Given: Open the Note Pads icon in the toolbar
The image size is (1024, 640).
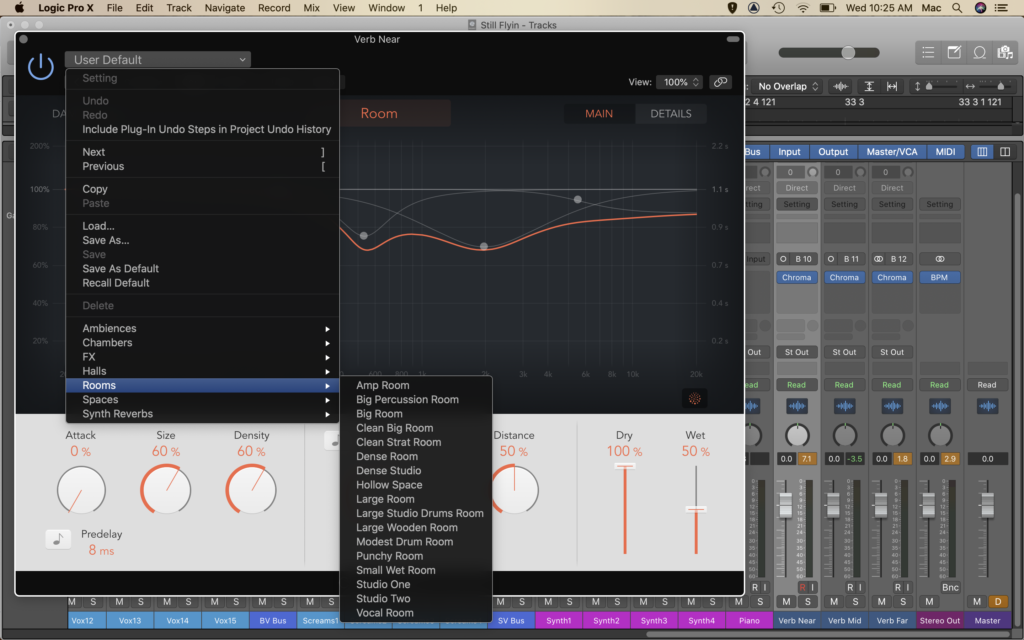Looking at the screenshot, I should 952,52.
